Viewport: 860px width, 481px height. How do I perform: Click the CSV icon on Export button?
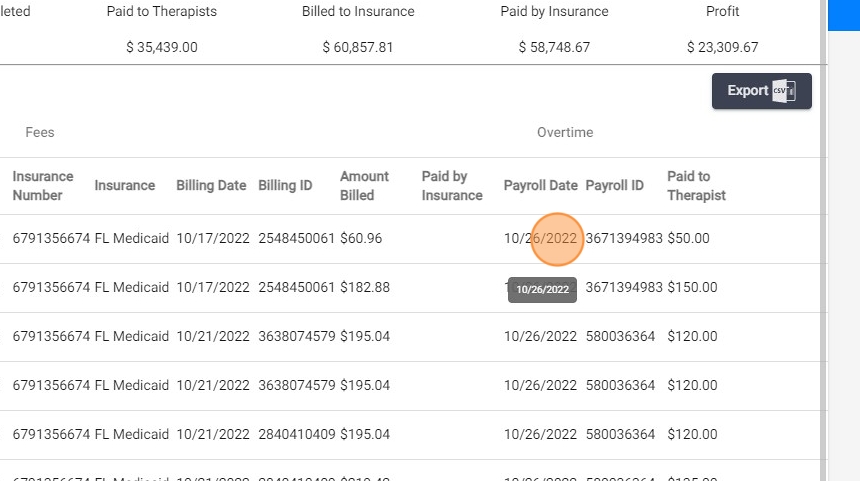(x=783, y=91)
